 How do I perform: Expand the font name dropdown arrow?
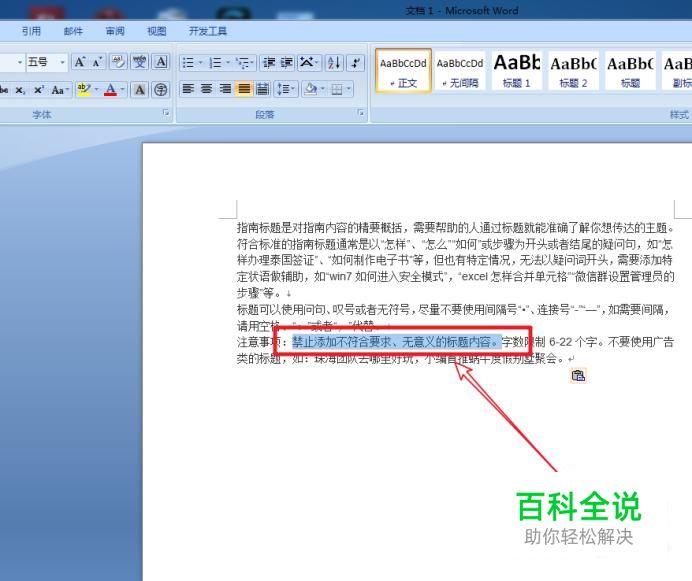tap(19, 62)
